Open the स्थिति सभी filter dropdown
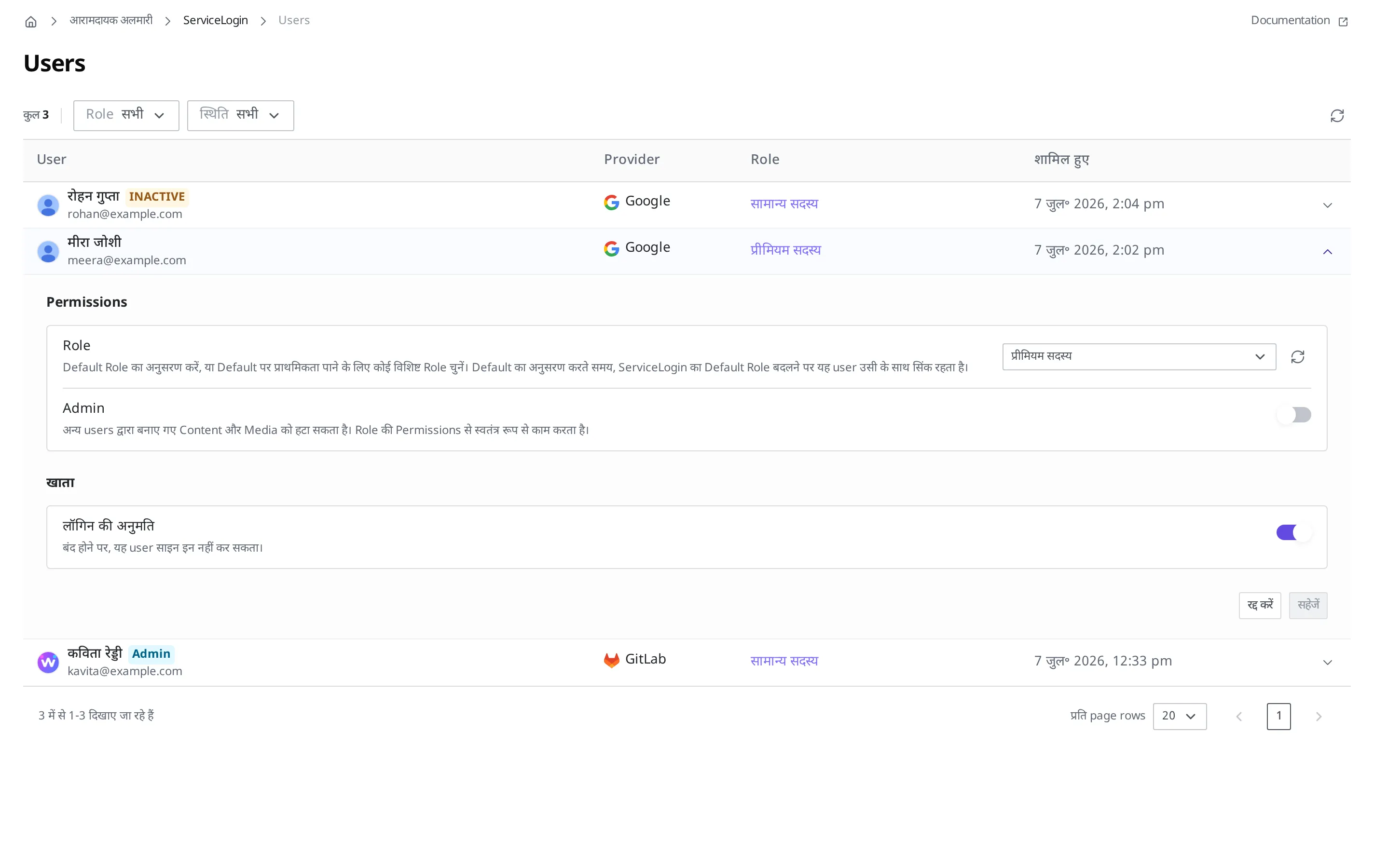This screenshot has height=868, width=1374. point(240,115)
